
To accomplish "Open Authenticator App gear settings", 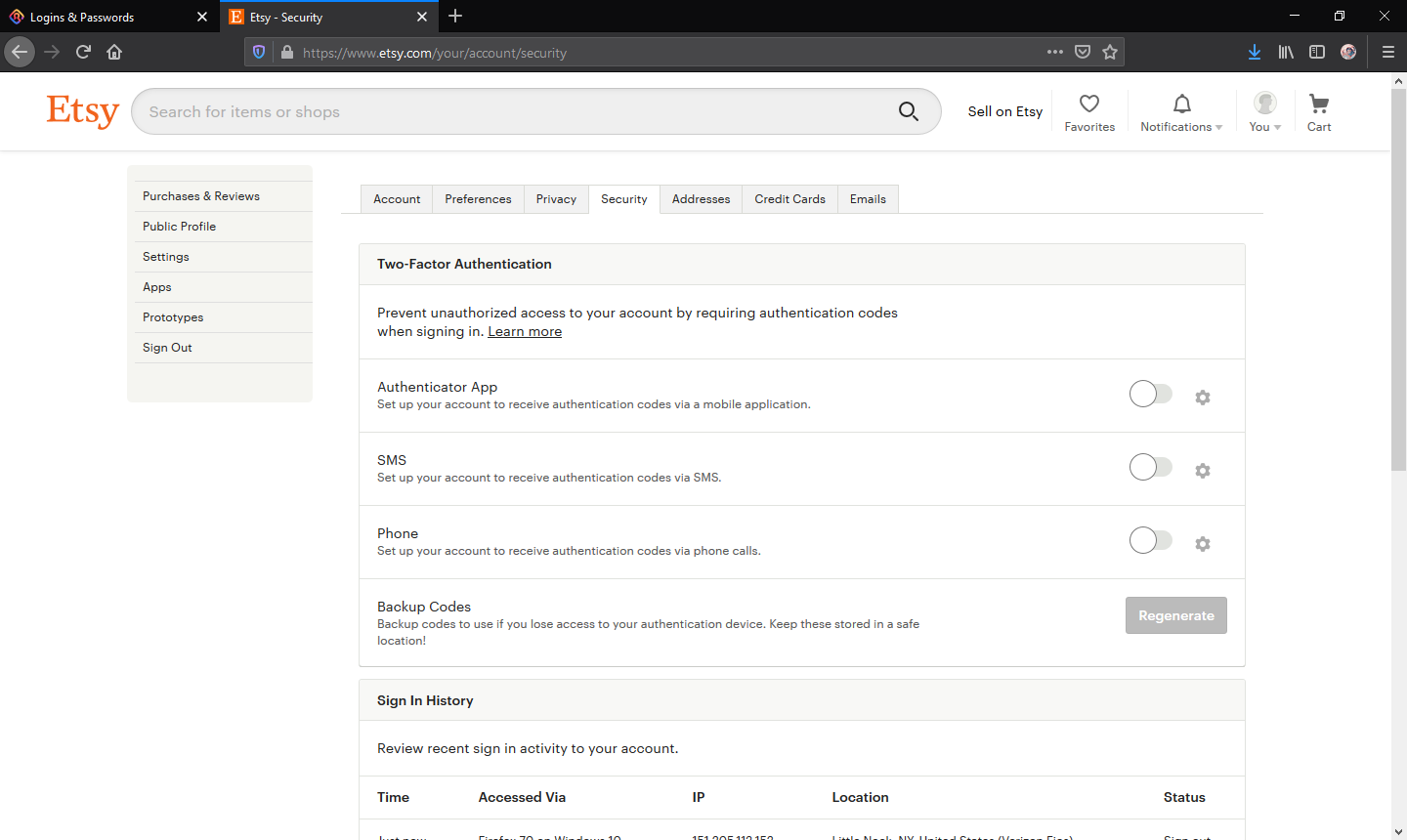I will tap(1203, 398).
